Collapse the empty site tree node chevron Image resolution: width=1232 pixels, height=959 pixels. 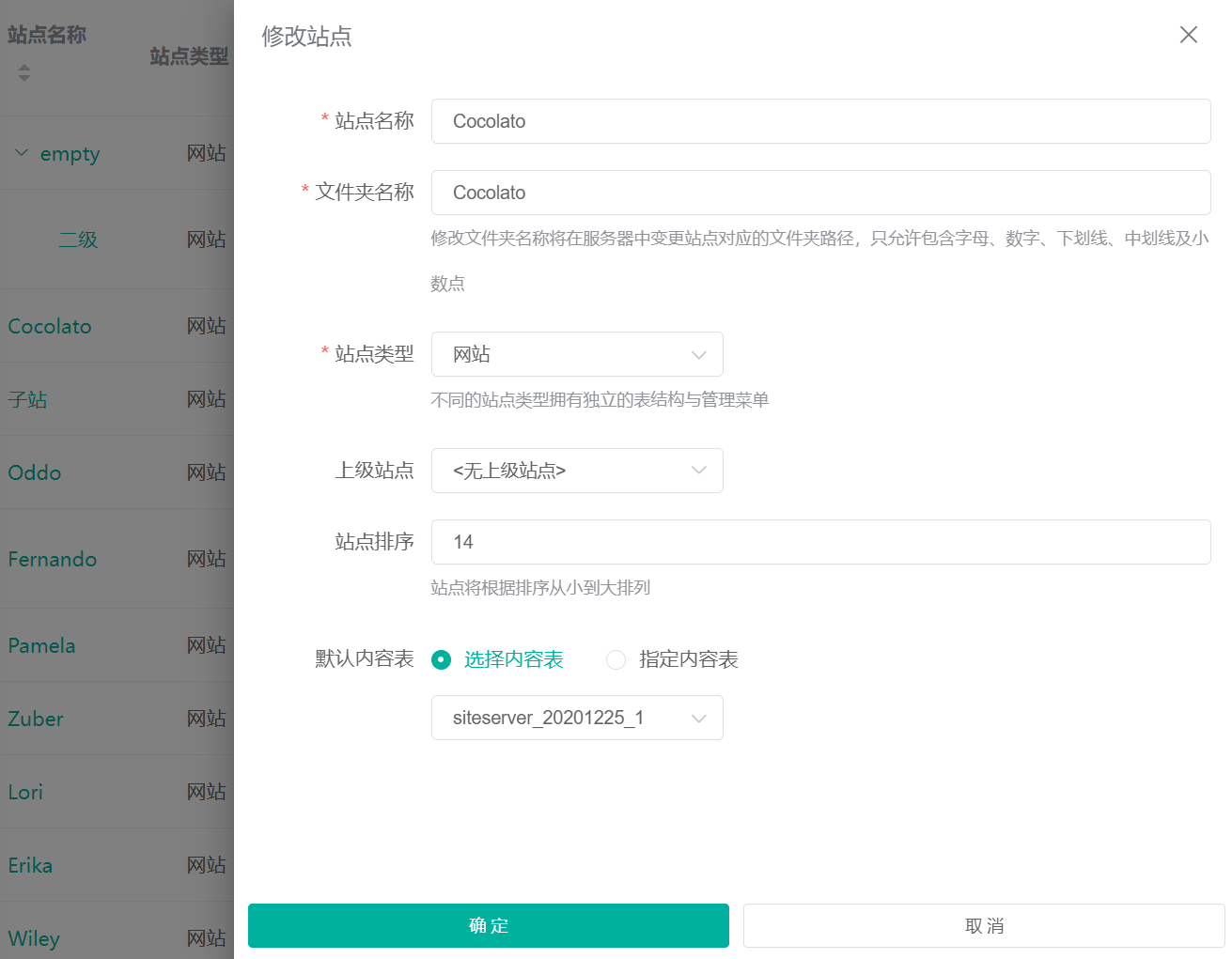(x=21, y=153)
